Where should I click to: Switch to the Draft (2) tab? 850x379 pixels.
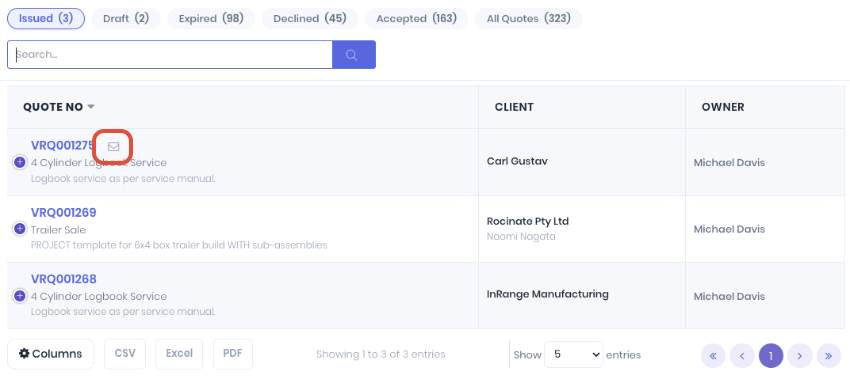(x=126, y=18)
